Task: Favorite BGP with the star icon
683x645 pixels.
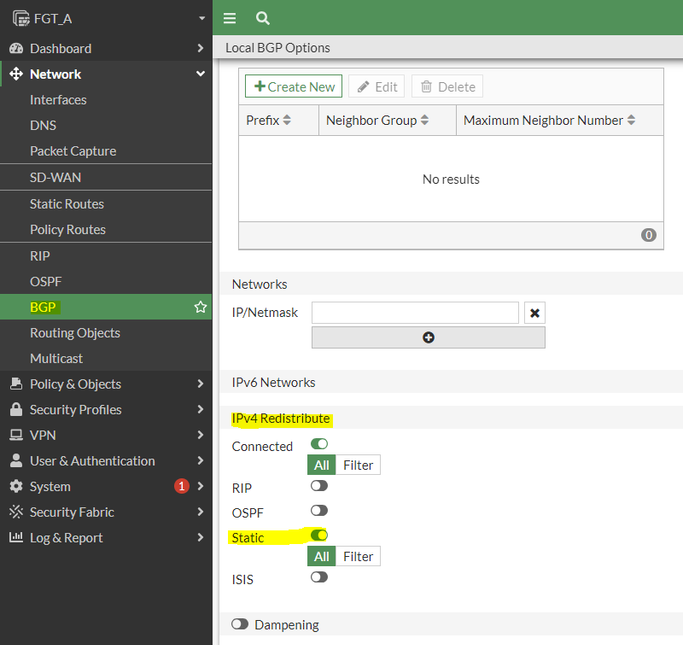Action: tap(200, 307)
